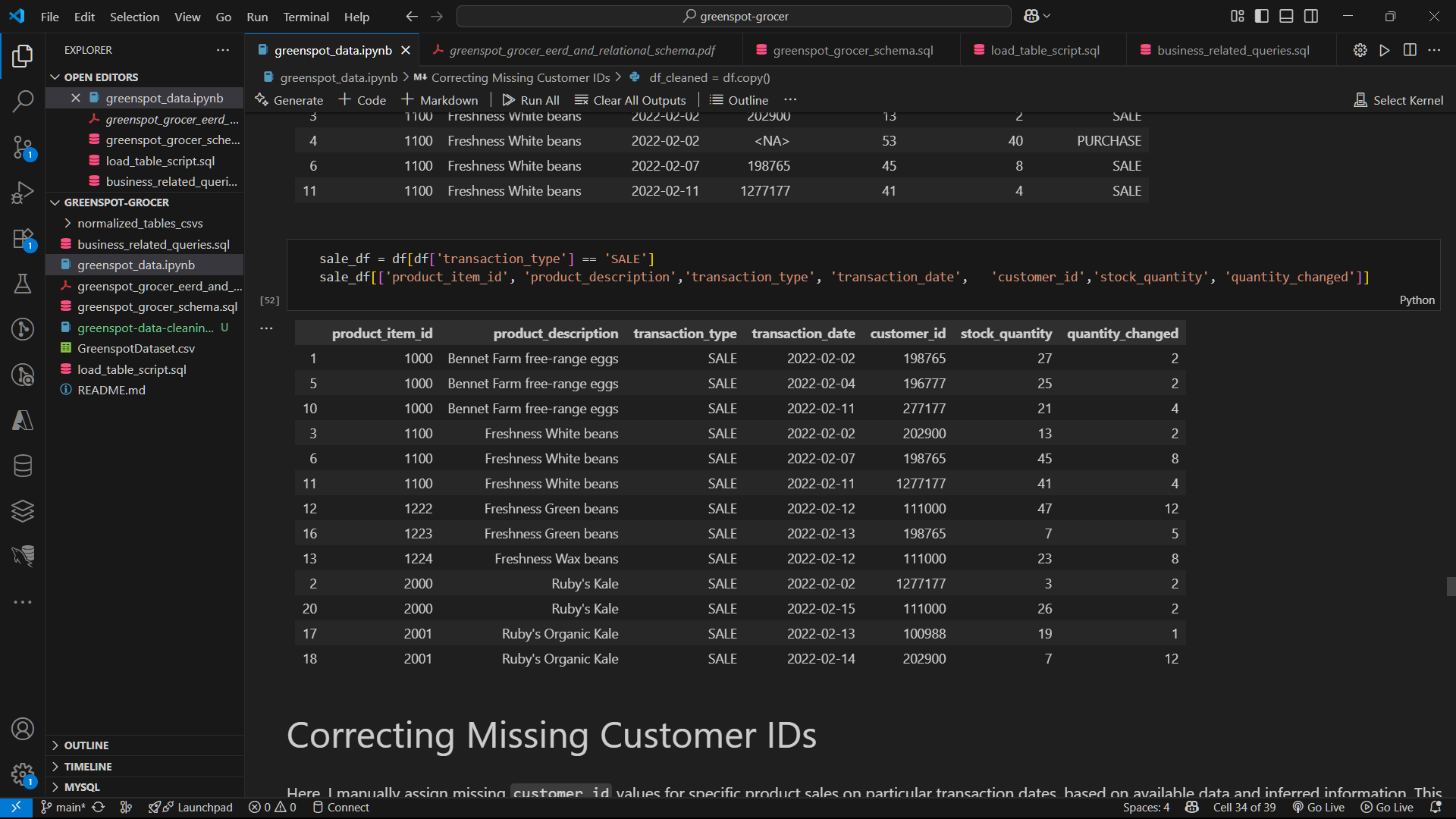Open the File menu
This screenshot has height=819, width=1456.
(50, 17)
